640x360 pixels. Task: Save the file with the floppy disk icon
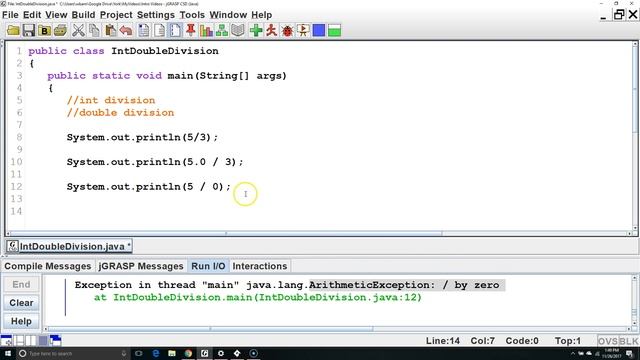click(x=29, y=31)
